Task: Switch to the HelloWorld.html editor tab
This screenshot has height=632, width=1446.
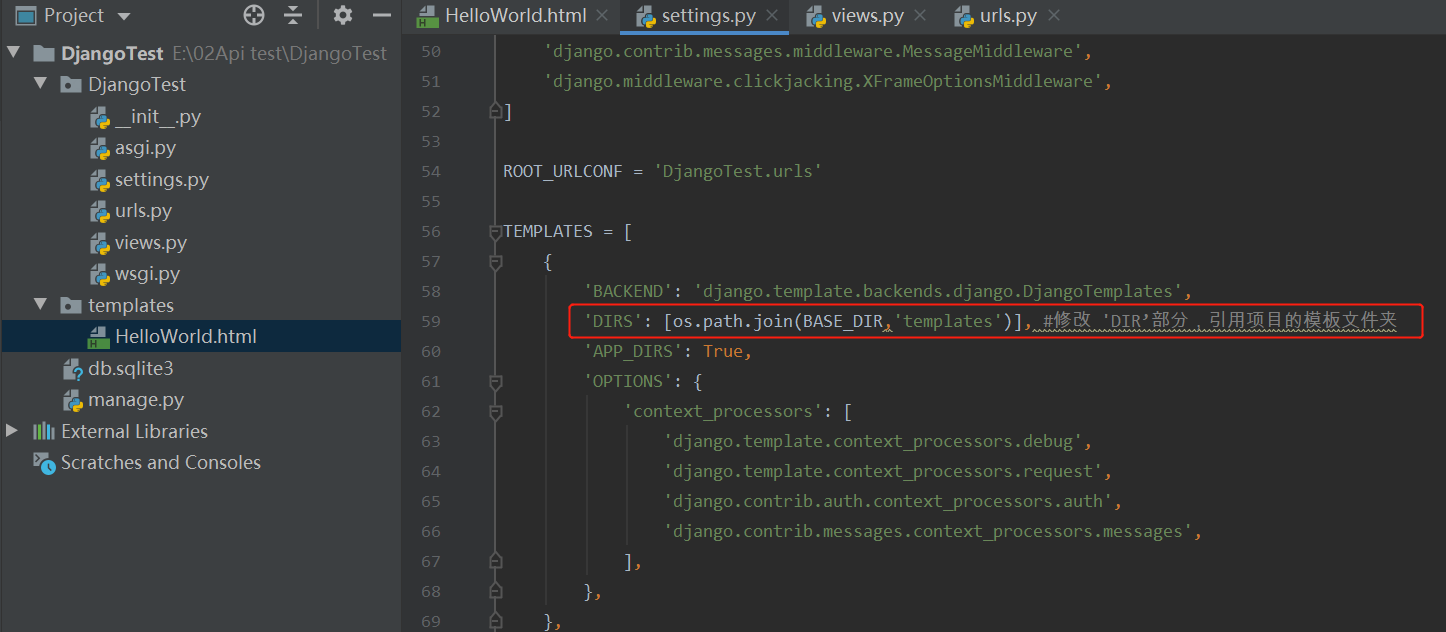Action: pos(516,16)
